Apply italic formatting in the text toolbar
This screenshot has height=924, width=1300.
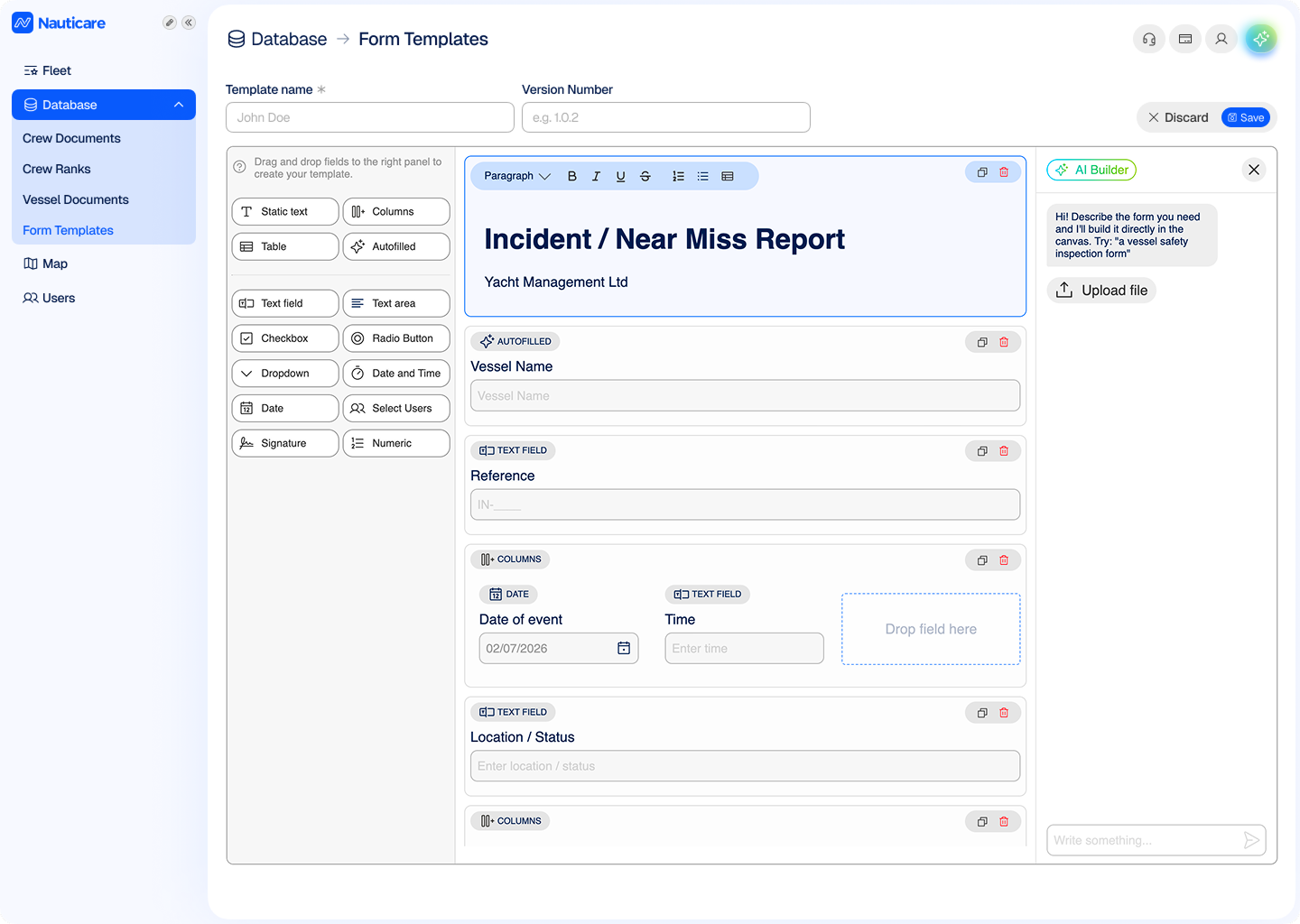click(596, 176)
